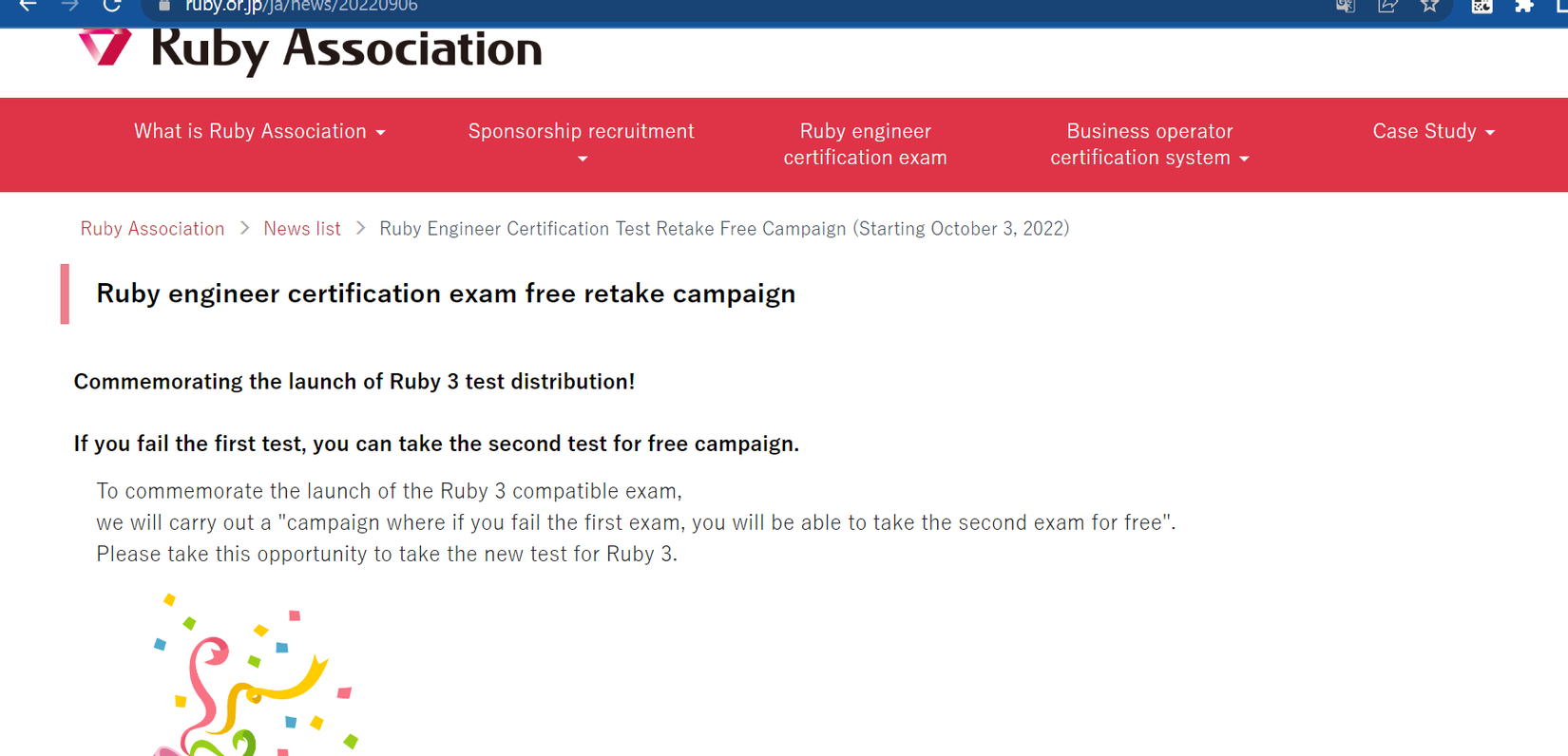Bookmark this page with the star icon
Screen dimensions: 1568x756
[1429, 6]
